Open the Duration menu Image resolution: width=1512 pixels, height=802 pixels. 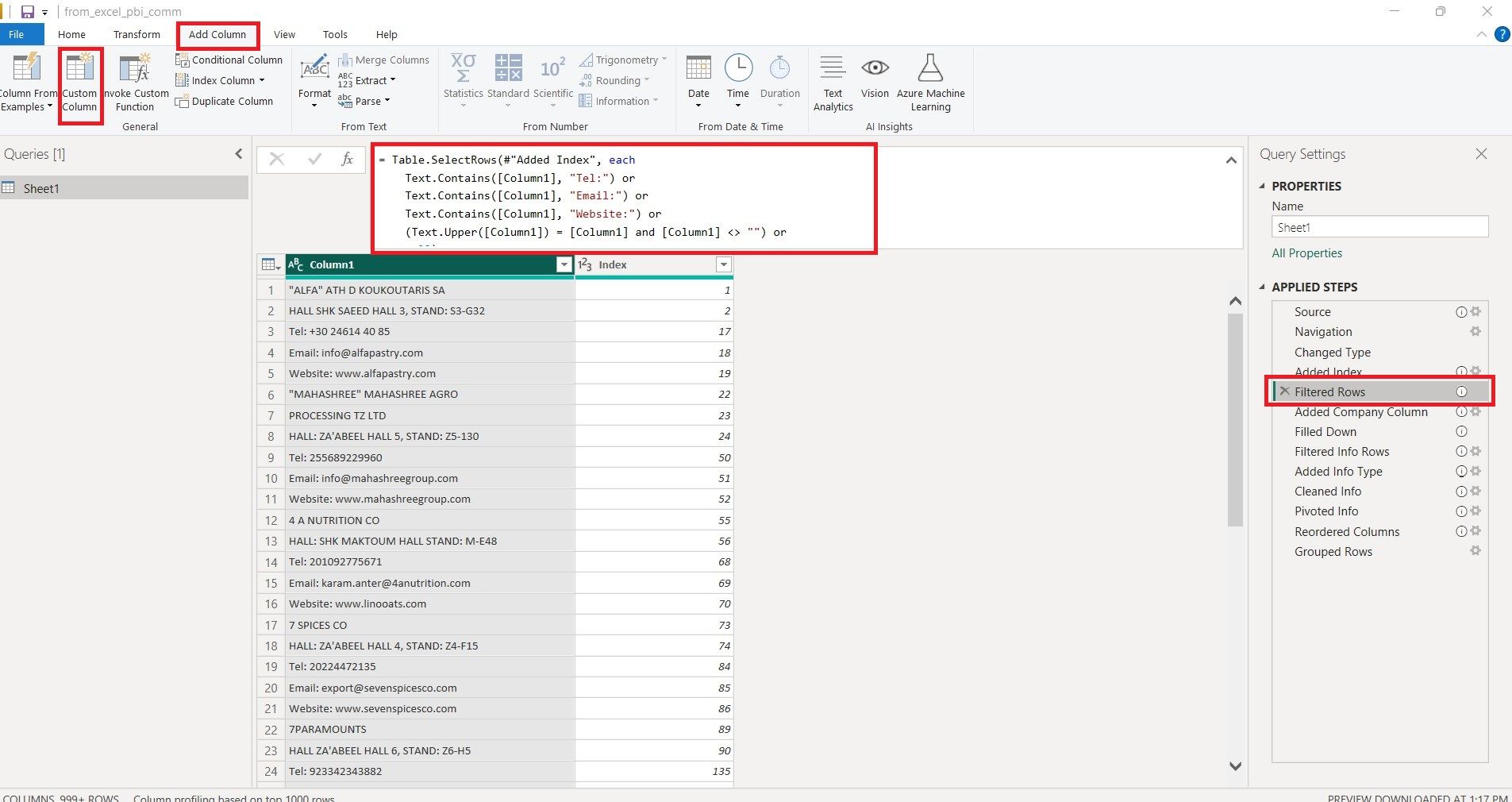(780, 82)
